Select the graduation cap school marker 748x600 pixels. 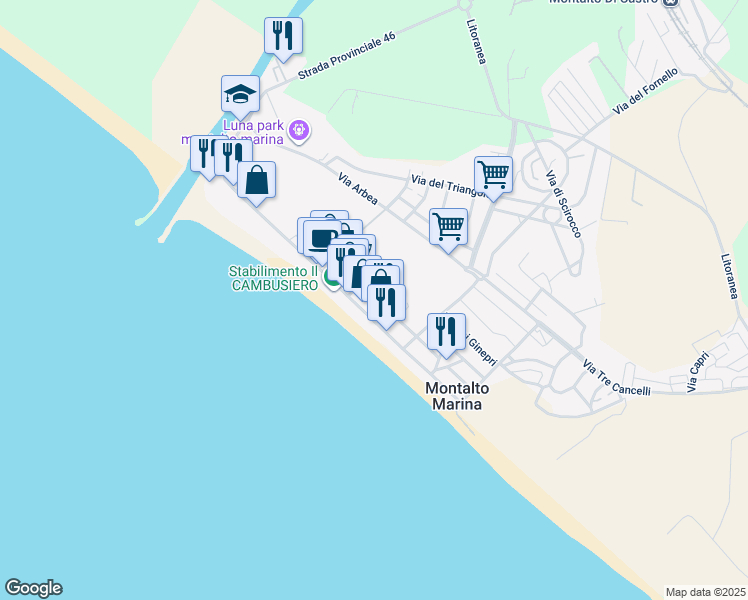(x=240, y=97)
